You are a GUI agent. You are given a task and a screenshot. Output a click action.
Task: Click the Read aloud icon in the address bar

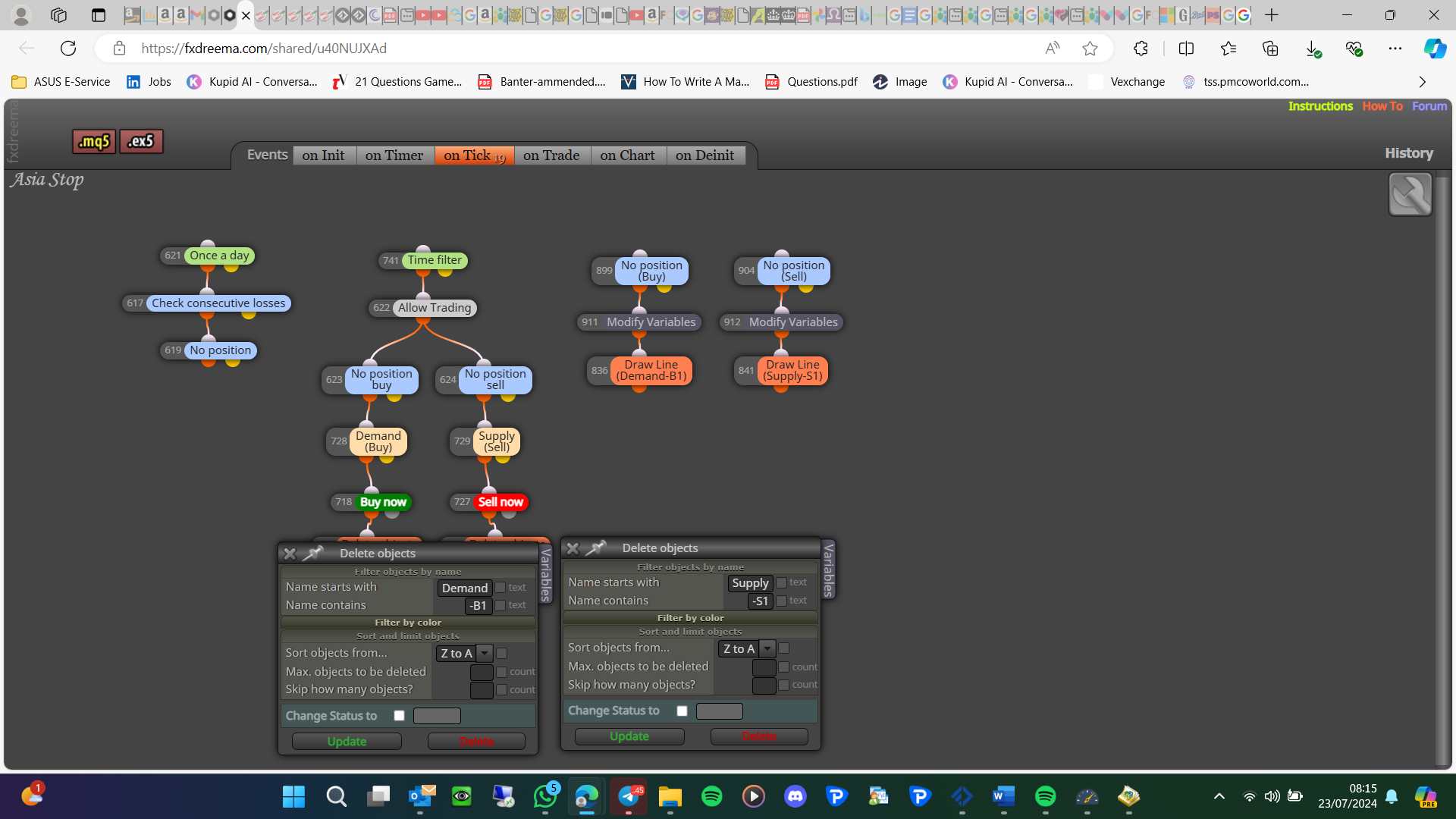pyautogui.click(x=1052, y=49)
